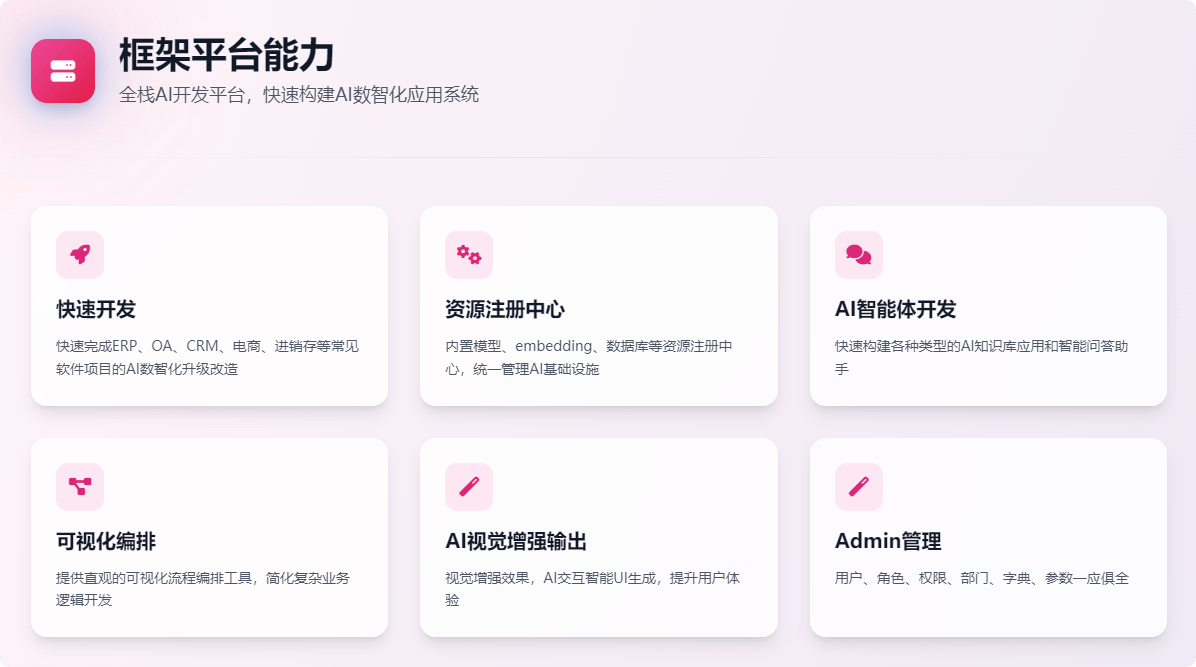
Task: Click the Admin管理 card title
Action: [888, 542]
